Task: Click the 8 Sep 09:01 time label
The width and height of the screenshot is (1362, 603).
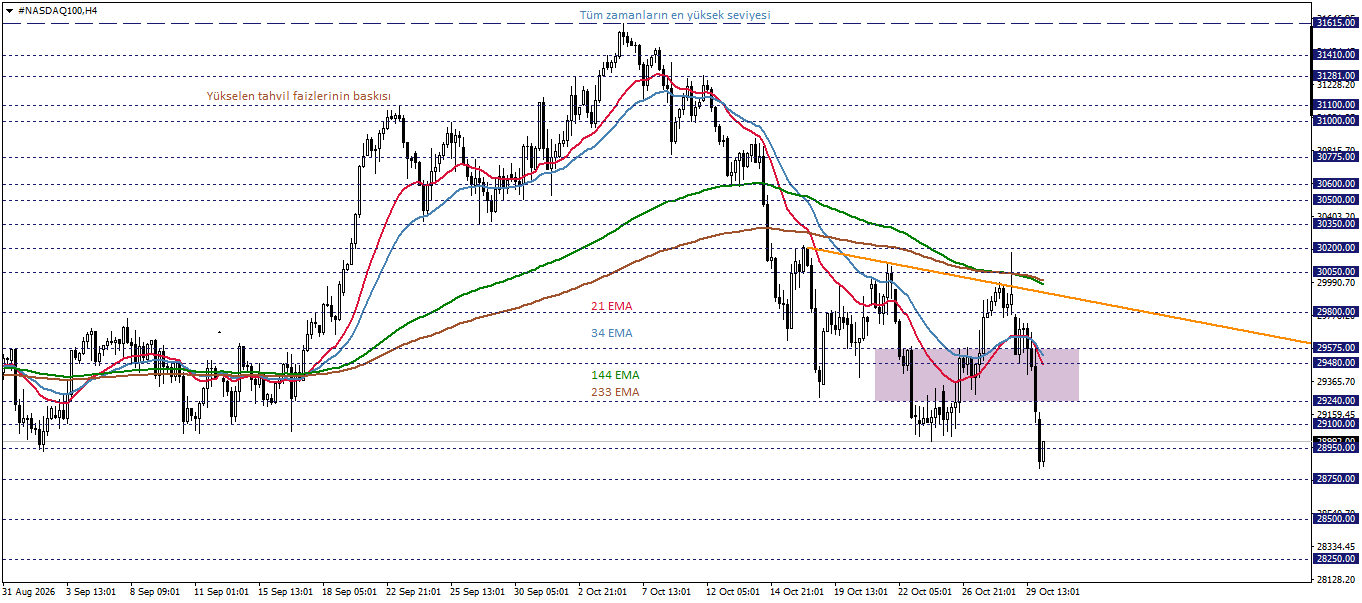Action: tap(155, 592)
